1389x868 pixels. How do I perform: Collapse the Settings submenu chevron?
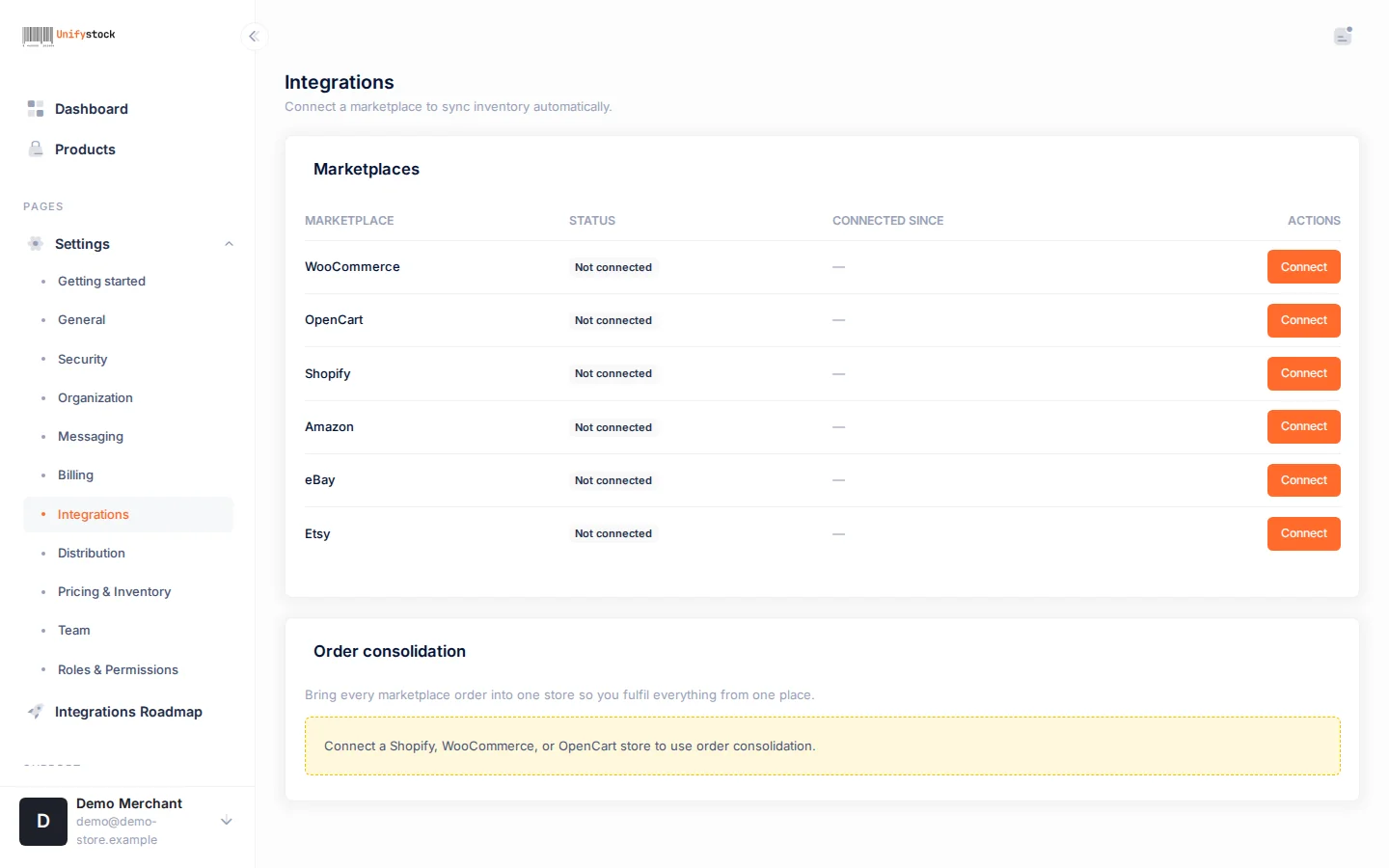coord(229,244)
